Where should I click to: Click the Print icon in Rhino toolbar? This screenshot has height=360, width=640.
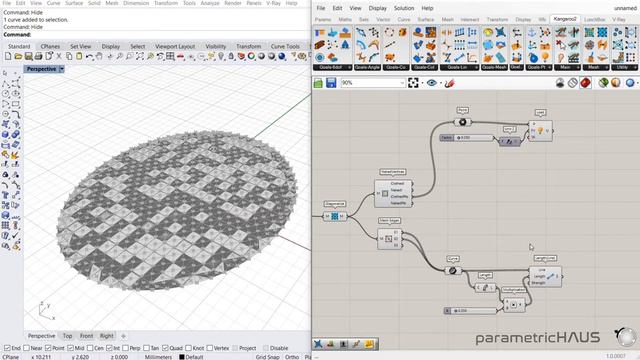pos(38,56)
